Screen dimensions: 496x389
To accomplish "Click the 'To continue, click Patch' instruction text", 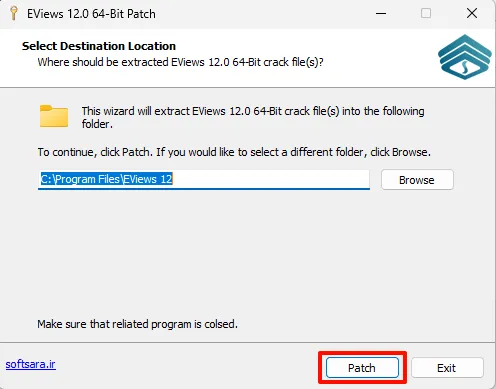I will (x=234, y=152).
